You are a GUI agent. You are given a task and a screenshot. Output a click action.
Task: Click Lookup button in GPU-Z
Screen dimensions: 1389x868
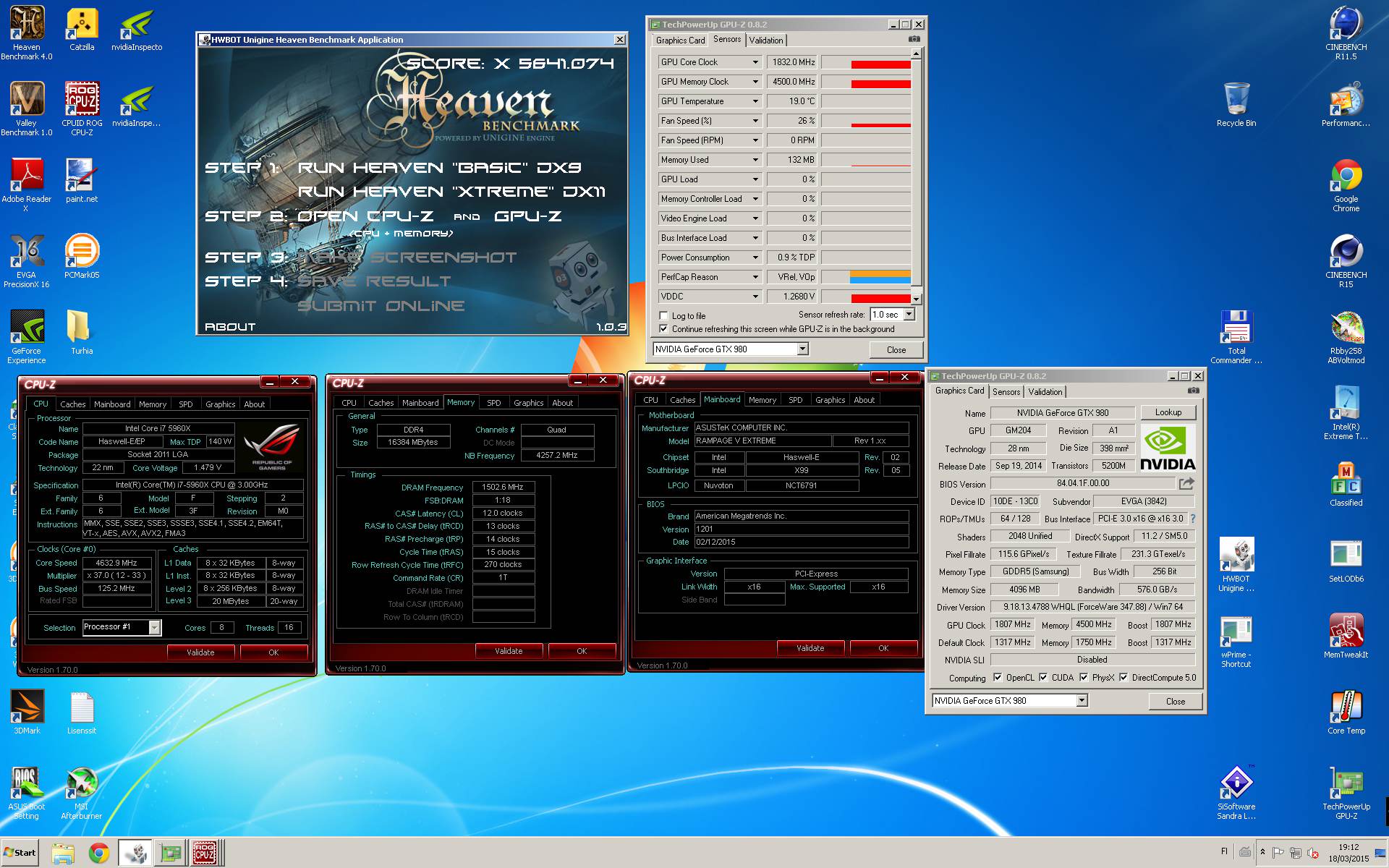click(x=1168, y=412)
